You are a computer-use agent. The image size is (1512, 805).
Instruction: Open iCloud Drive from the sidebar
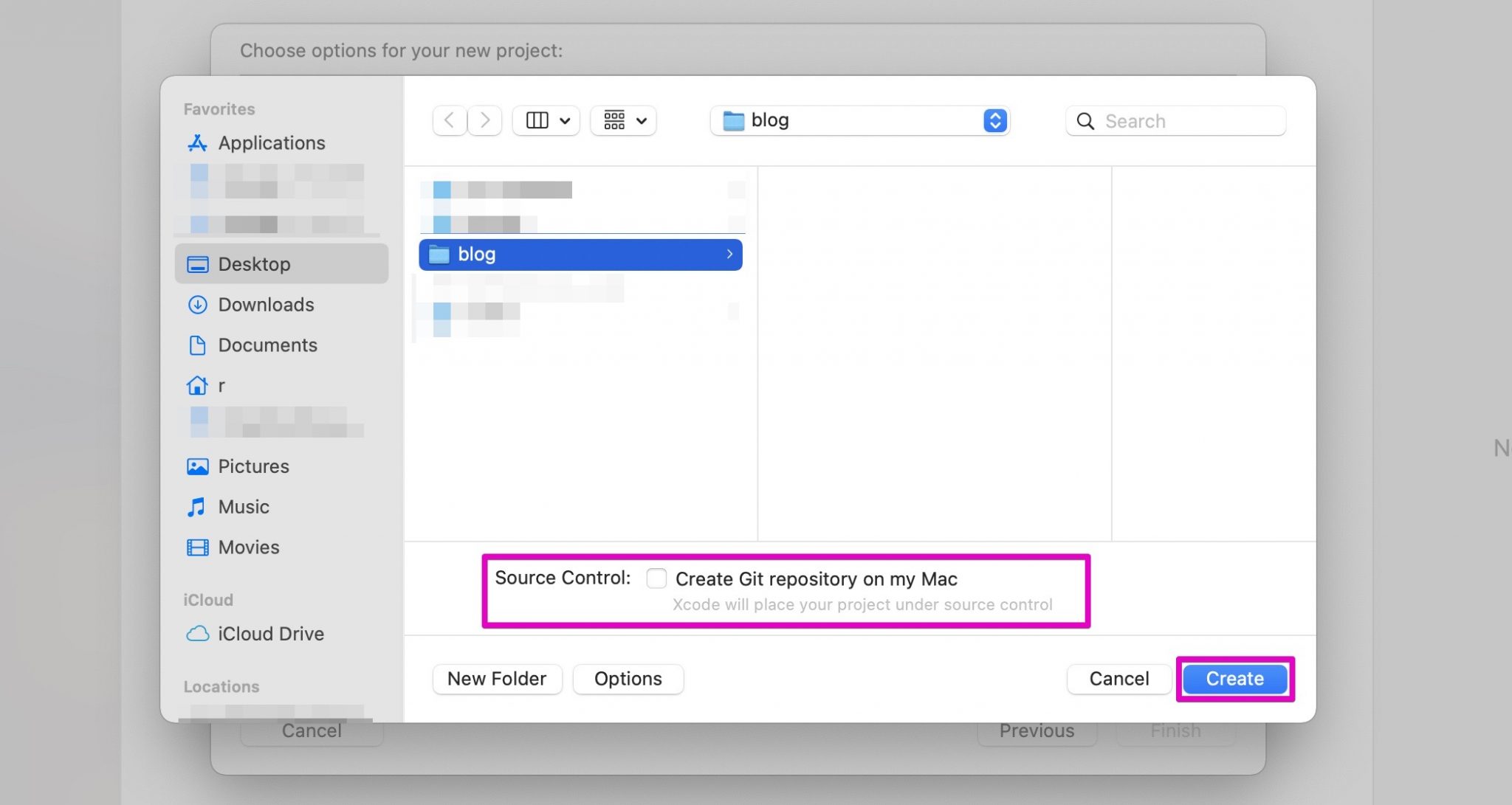click(x=271, y=633)
